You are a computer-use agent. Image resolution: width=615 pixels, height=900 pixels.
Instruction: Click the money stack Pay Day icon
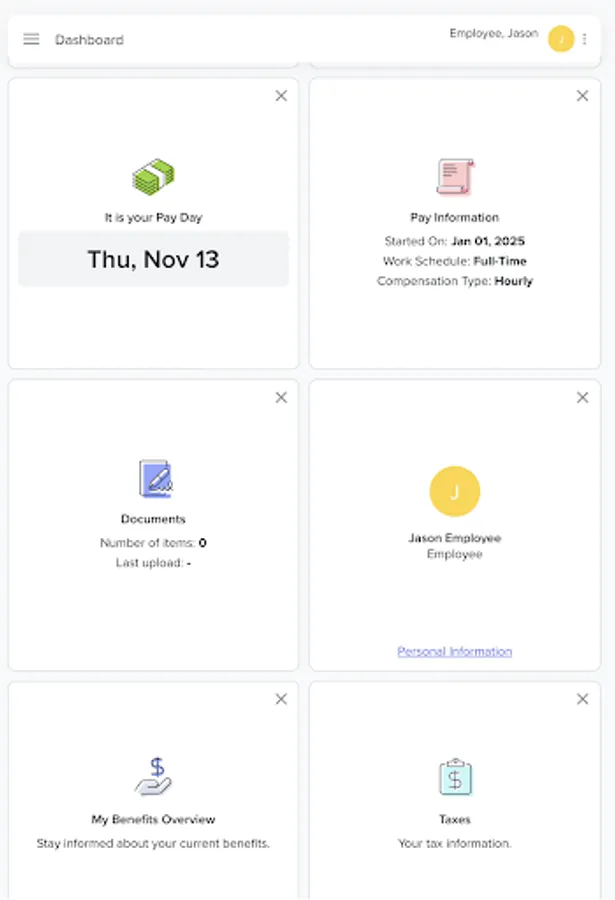(x=152, y=175)
